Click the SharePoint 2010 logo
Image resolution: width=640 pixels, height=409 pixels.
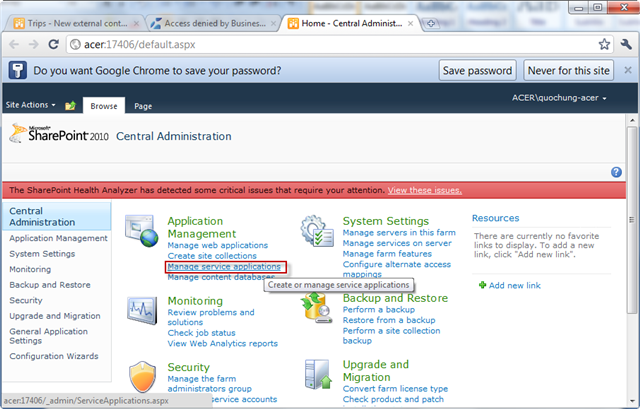(59, 134)
